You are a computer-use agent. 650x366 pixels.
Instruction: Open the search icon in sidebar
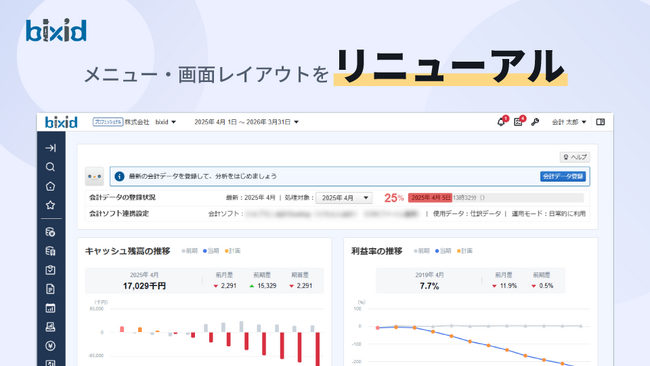click(x=51, y=167)
